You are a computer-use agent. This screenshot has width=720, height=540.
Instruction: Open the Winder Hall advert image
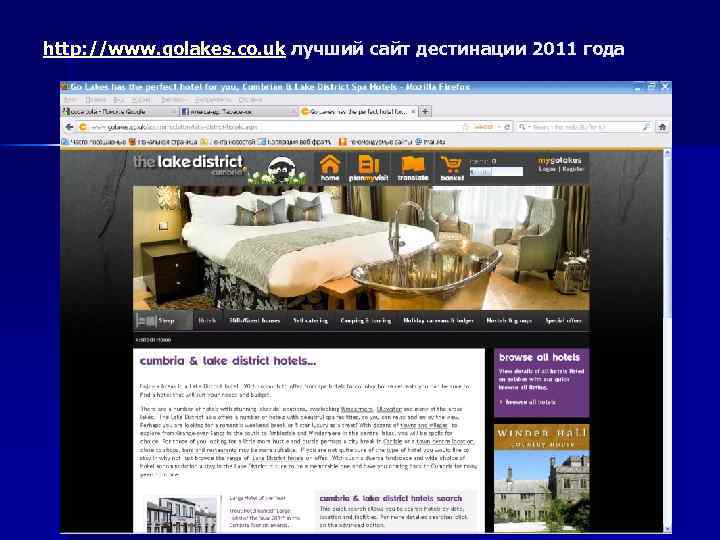click(541, 478)
